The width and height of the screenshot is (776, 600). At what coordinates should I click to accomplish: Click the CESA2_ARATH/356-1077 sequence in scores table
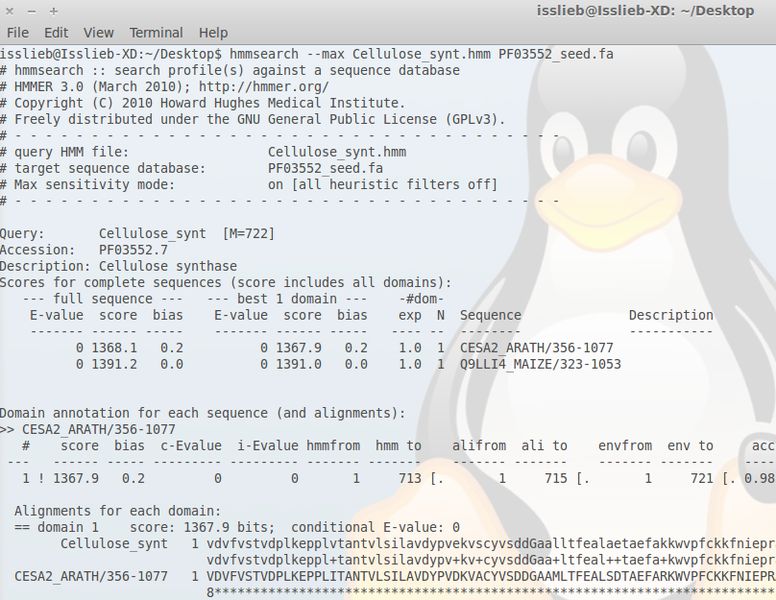click(x=536, y=348)
